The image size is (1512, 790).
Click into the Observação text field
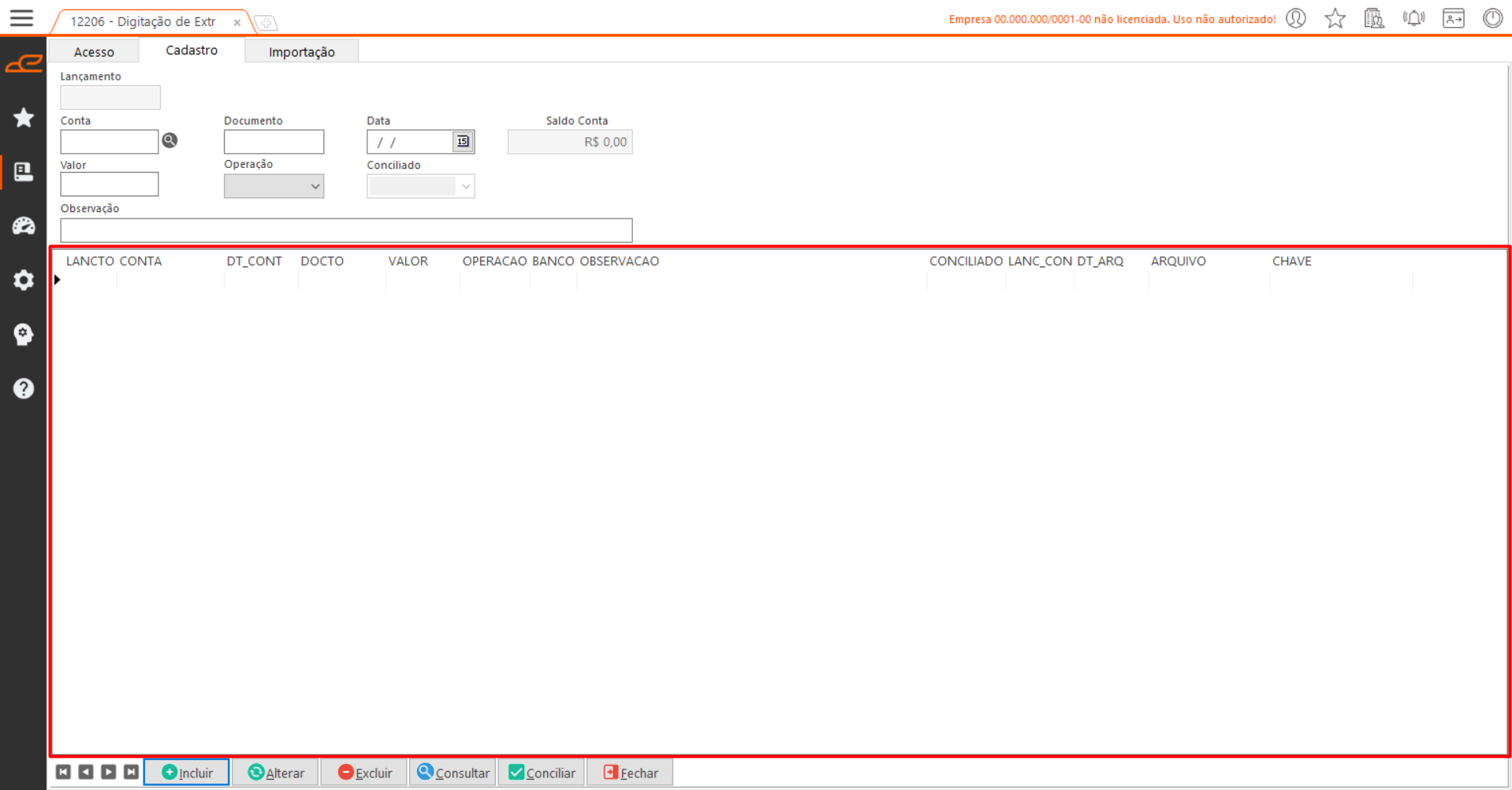[346, 230]
